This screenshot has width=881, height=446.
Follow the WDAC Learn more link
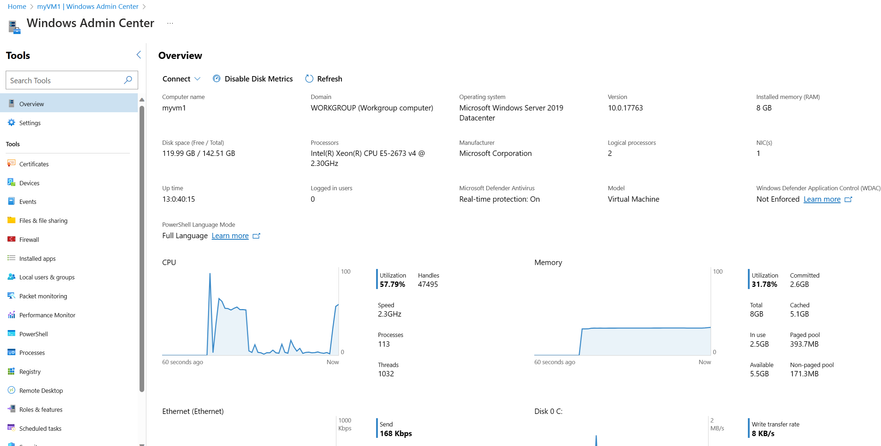[822, 199]
